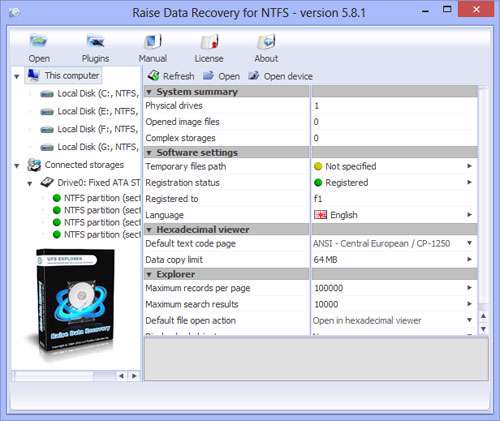
Task: Click the fourth NTFS partition green dot
Action: point(57,235)
